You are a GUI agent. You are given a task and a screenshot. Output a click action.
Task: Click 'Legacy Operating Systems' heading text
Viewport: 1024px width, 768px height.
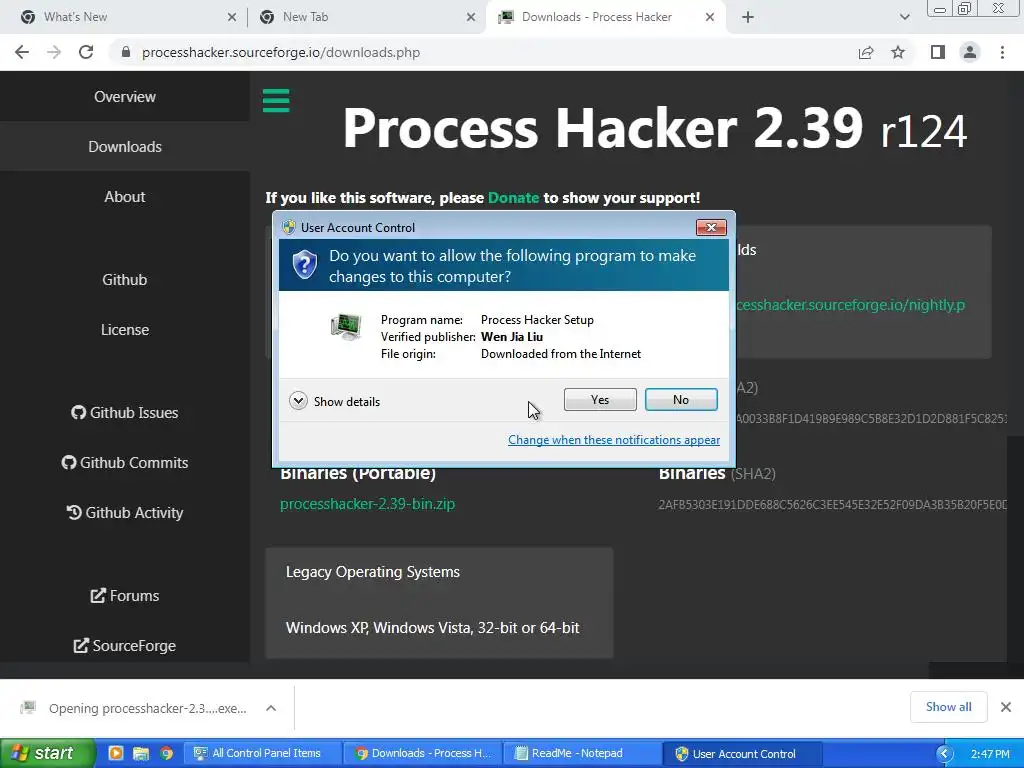(373, 572)
